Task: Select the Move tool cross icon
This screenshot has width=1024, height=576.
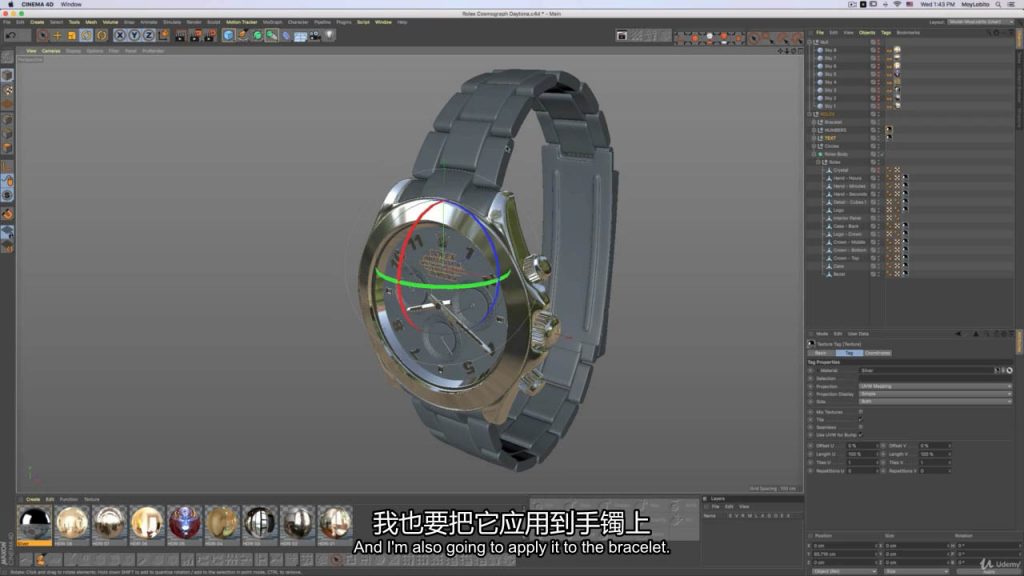Action: click(x=57, y=36)
